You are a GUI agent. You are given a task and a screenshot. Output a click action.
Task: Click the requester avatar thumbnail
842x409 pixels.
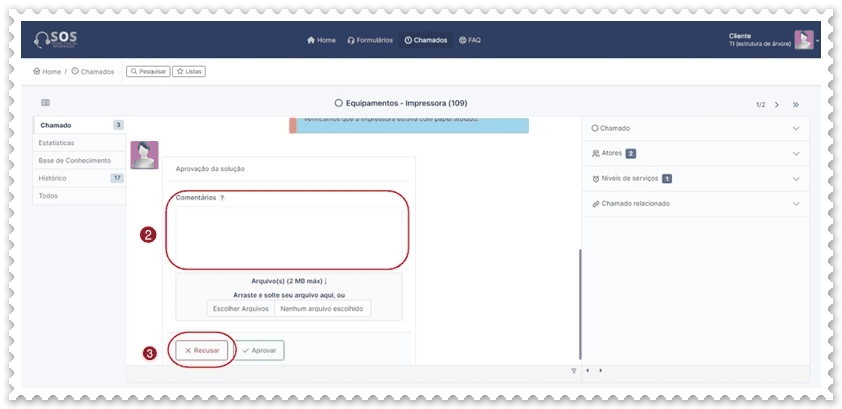pyautogui.click(x=144, y=154)
